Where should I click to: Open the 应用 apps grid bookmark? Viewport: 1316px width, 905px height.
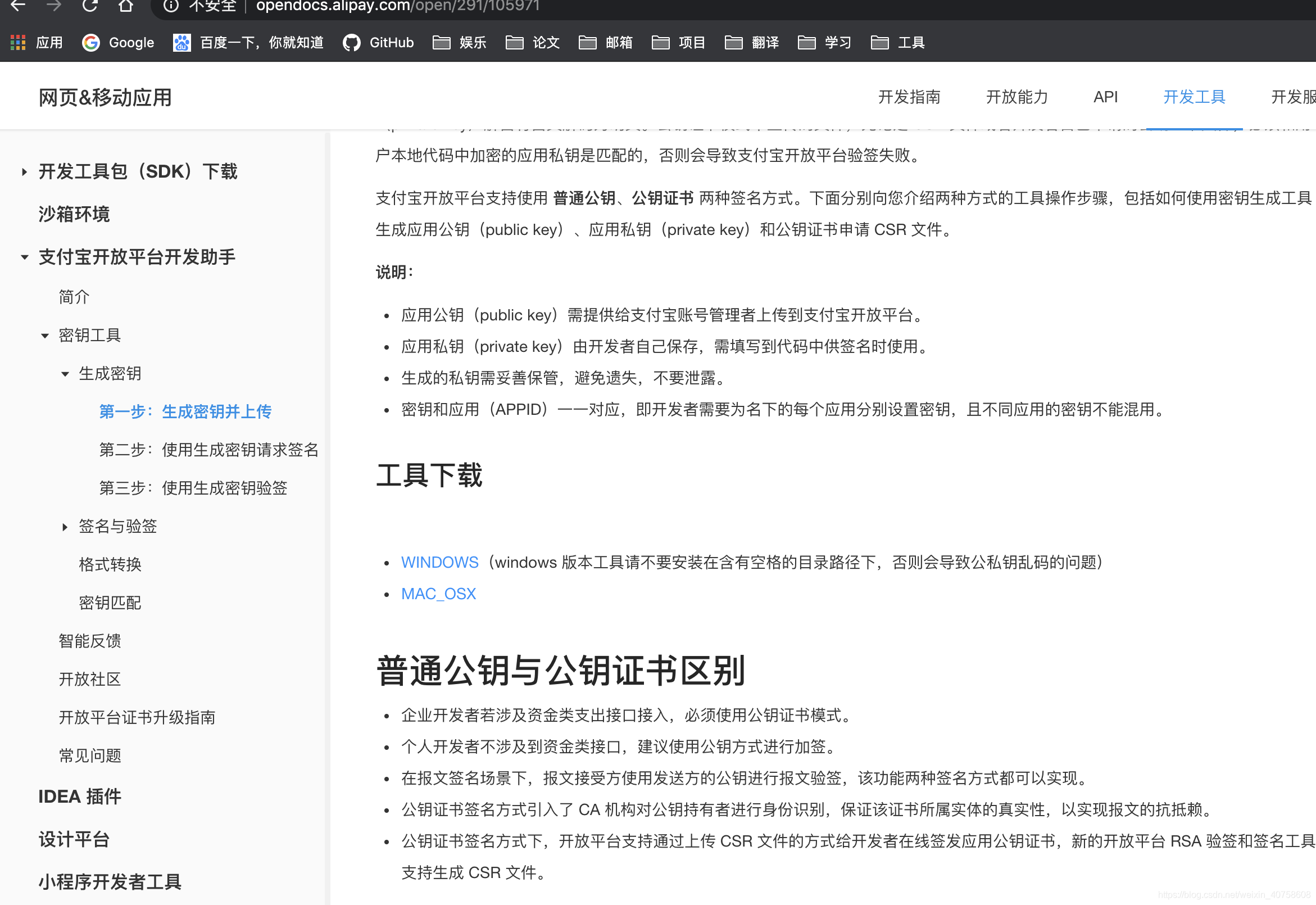[x=37, y=43]
